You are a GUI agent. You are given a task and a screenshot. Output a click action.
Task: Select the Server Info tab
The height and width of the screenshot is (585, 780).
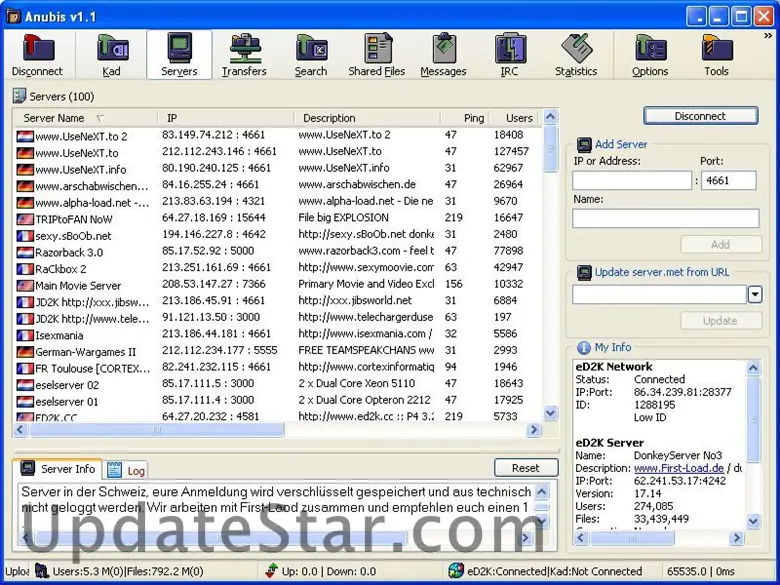click(x=58, y=469)
